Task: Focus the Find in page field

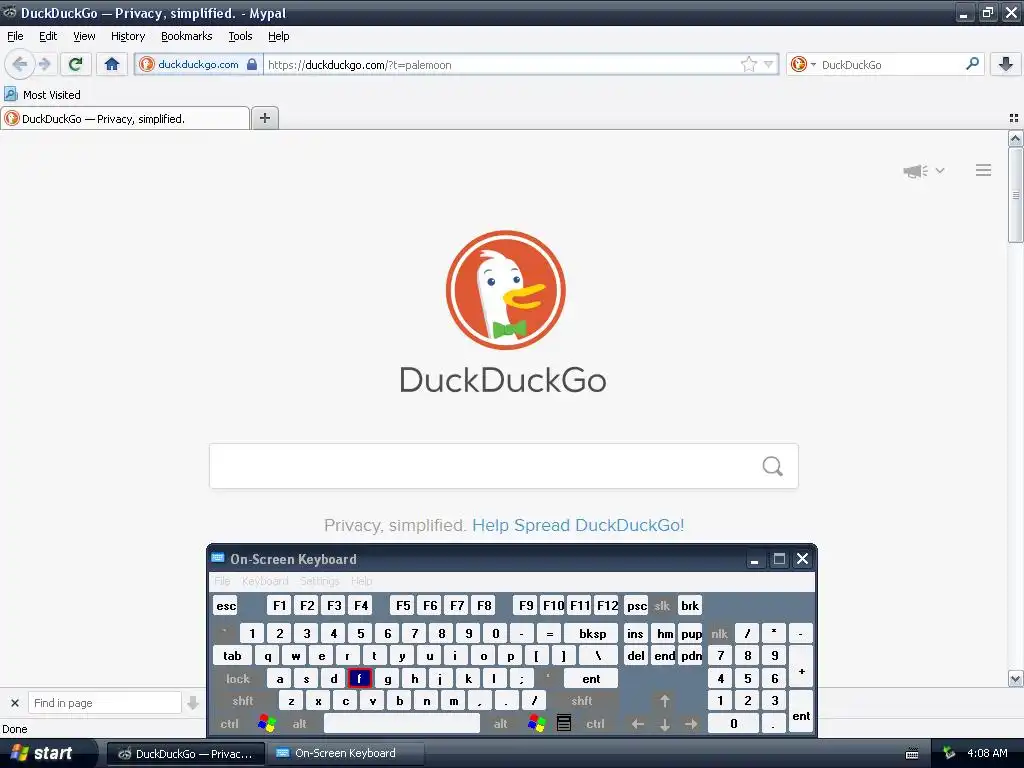Action: (x=104, y=703)
